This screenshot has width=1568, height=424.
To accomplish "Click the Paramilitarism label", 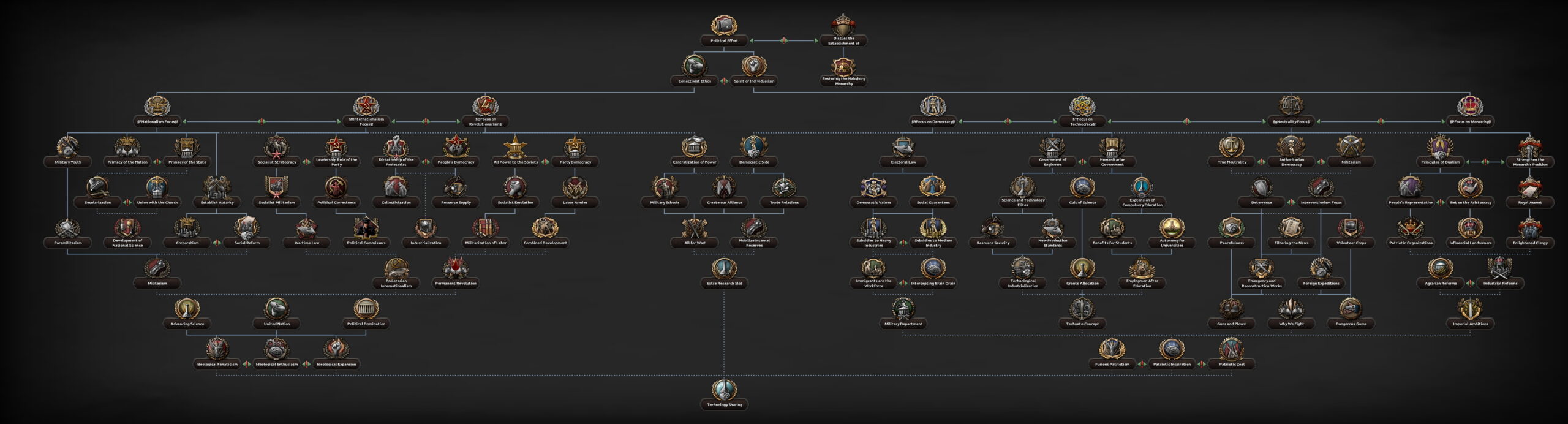I will pyautogui.click(x=67, y=243).
